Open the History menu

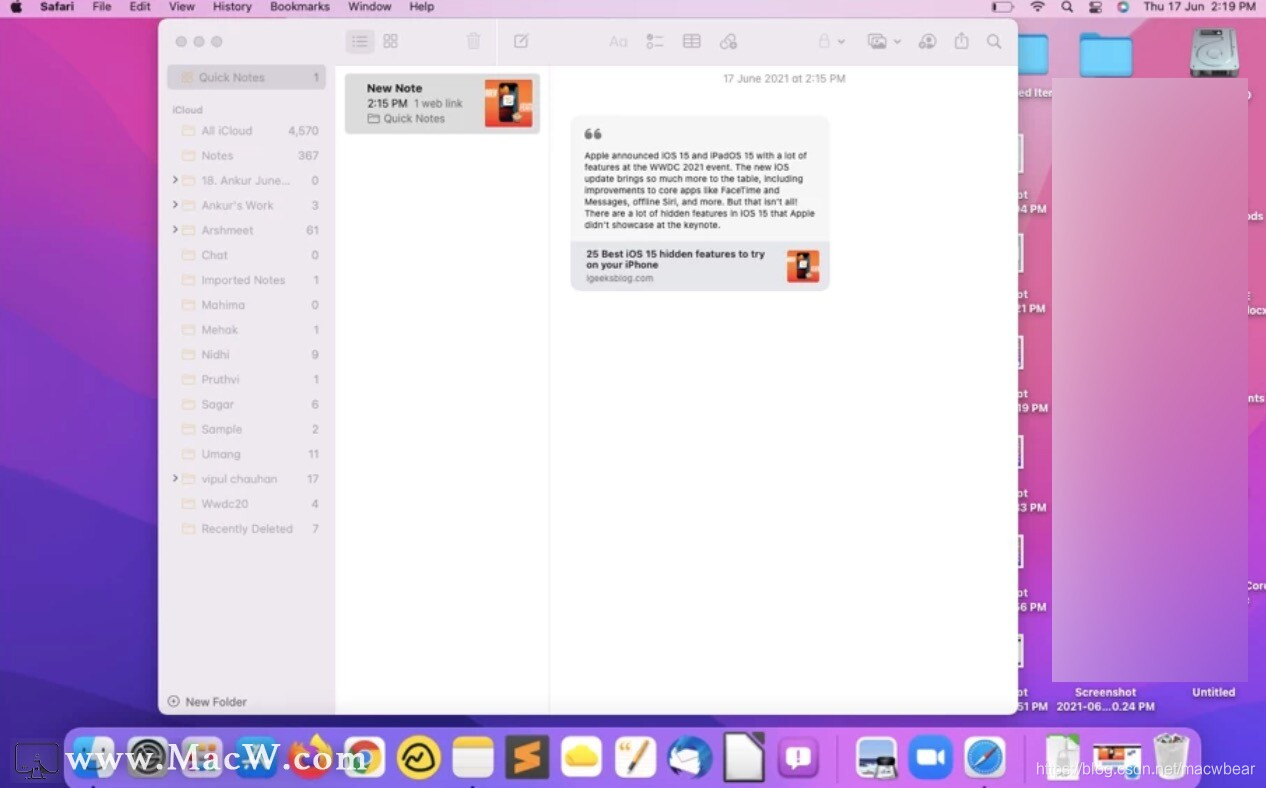(x=232, y=7)
